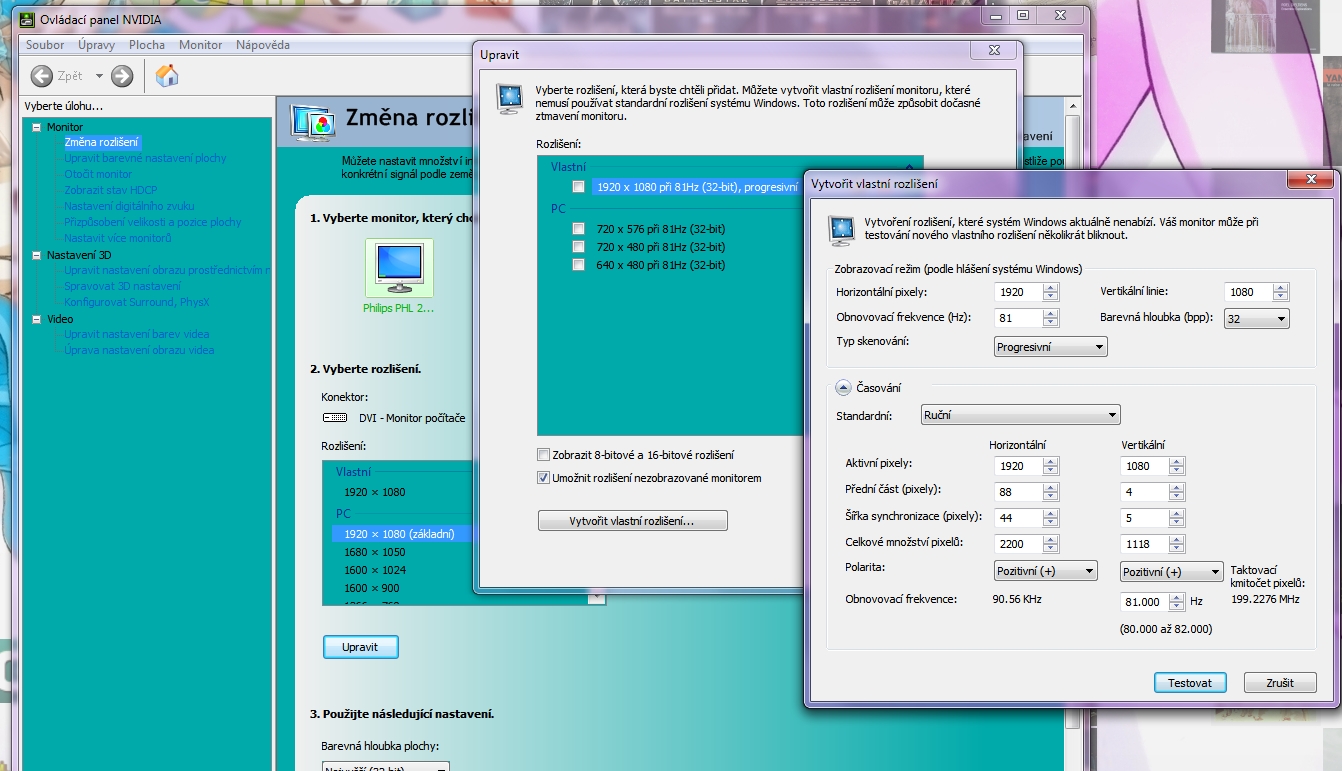Open the Nápověda menu
Screen dimensions: 1342x771
pos(263,45)
